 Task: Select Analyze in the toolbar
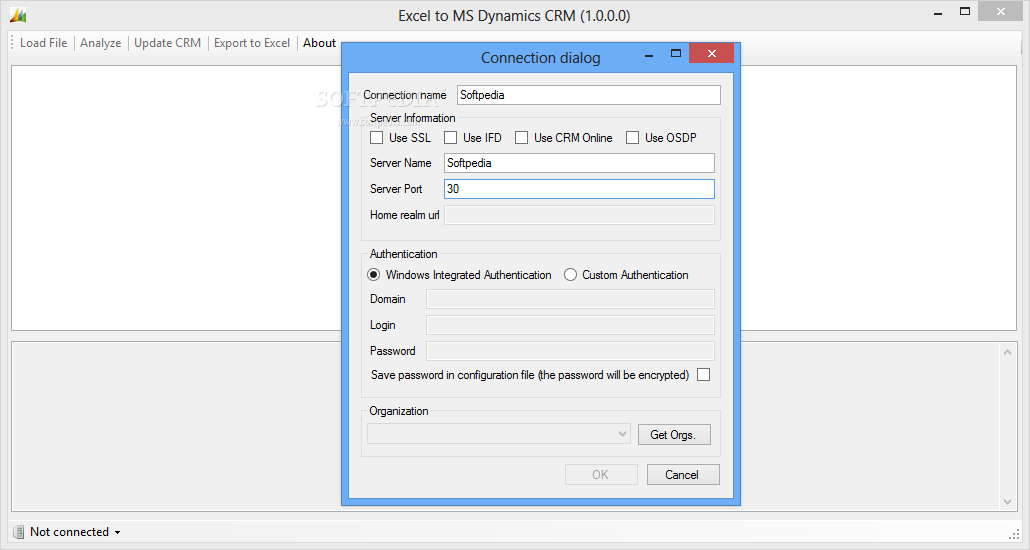[101, 43]
